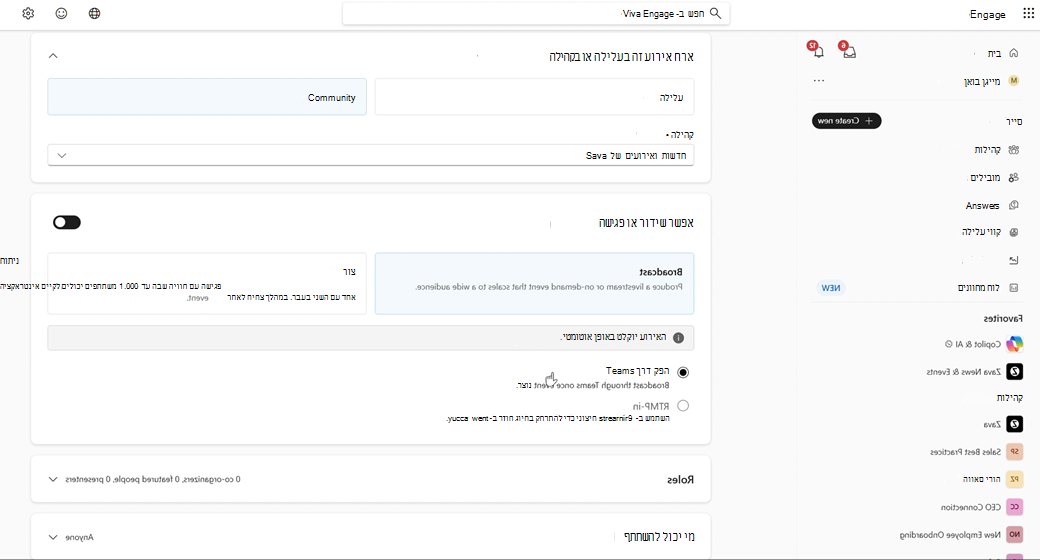
Task: Click the magnifier search icon
Action: pos(716,13)
